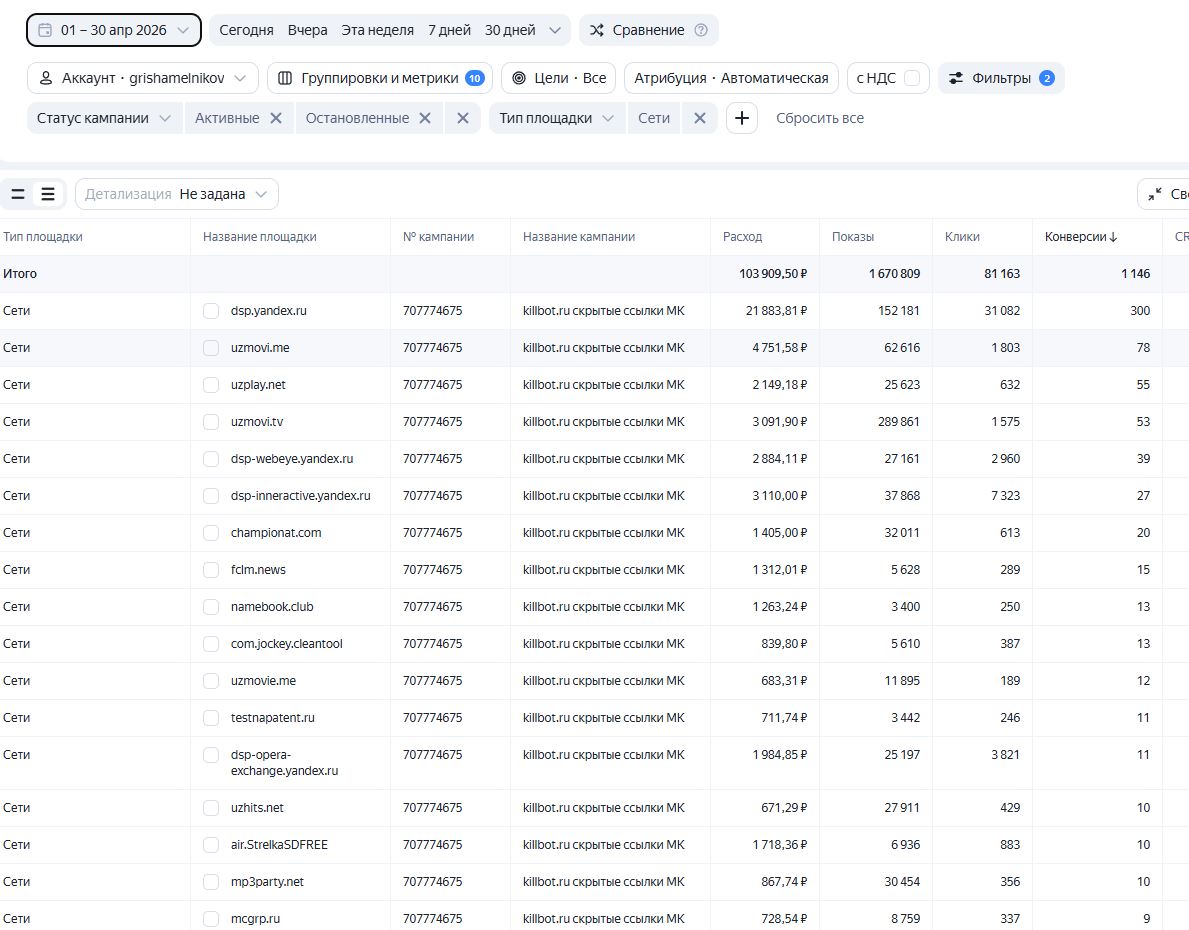The width and height of the screenshot is (1189, 930).
Task: Select the 'Сегодня' period preset
Action: [246, 30]
